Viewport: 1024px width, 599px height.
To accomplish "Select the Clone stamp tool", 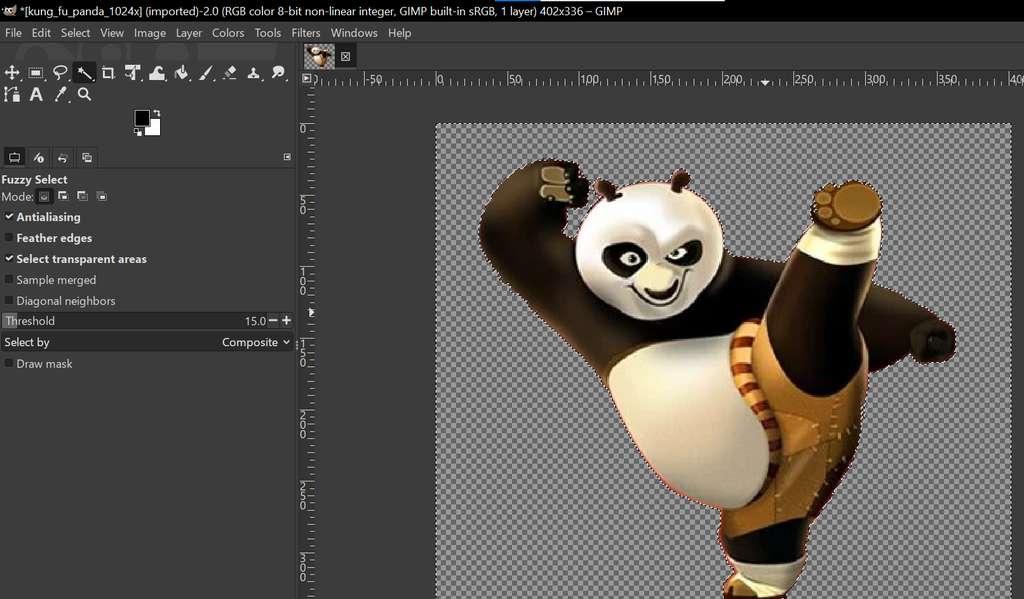I will point(254,73).
